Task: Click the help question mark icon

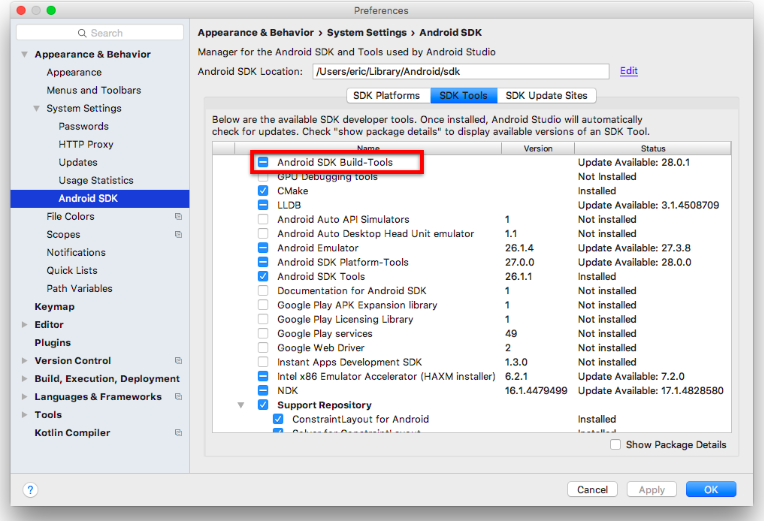Action: 30,490
